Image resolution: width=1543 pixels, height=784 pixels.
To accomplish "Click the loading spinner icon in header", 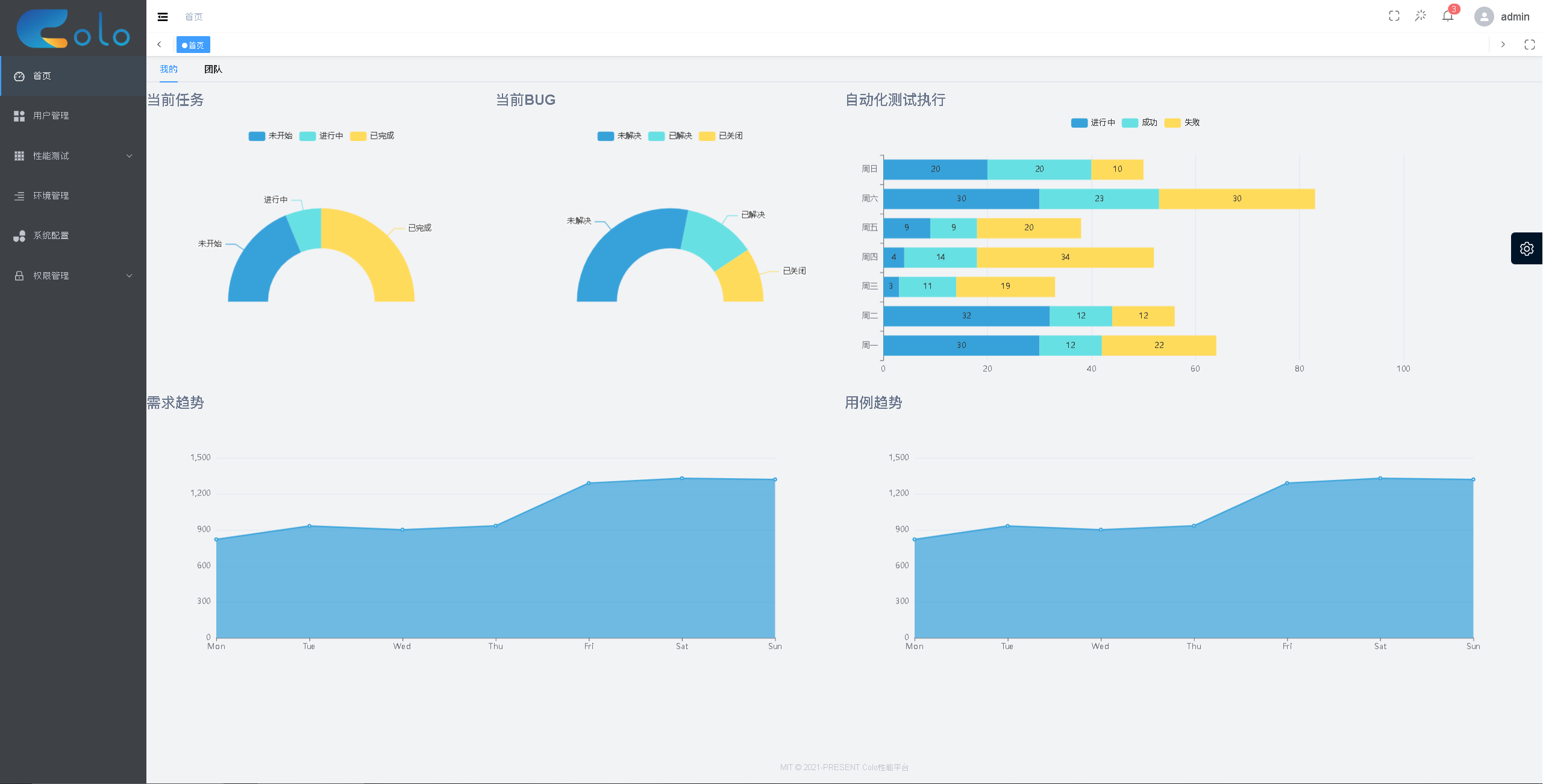I will coord(1421,16).
